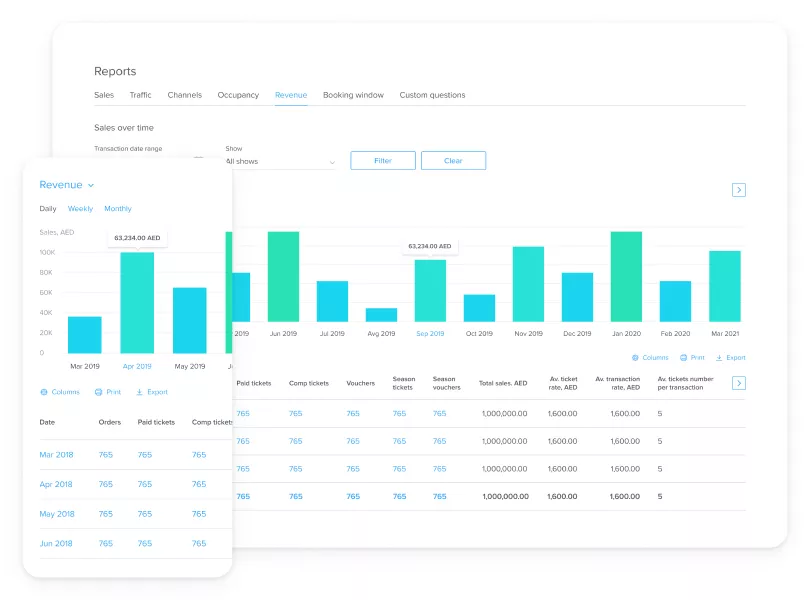
Task: Click the Export icon in the mobile panel
Action: pos(140,392)
